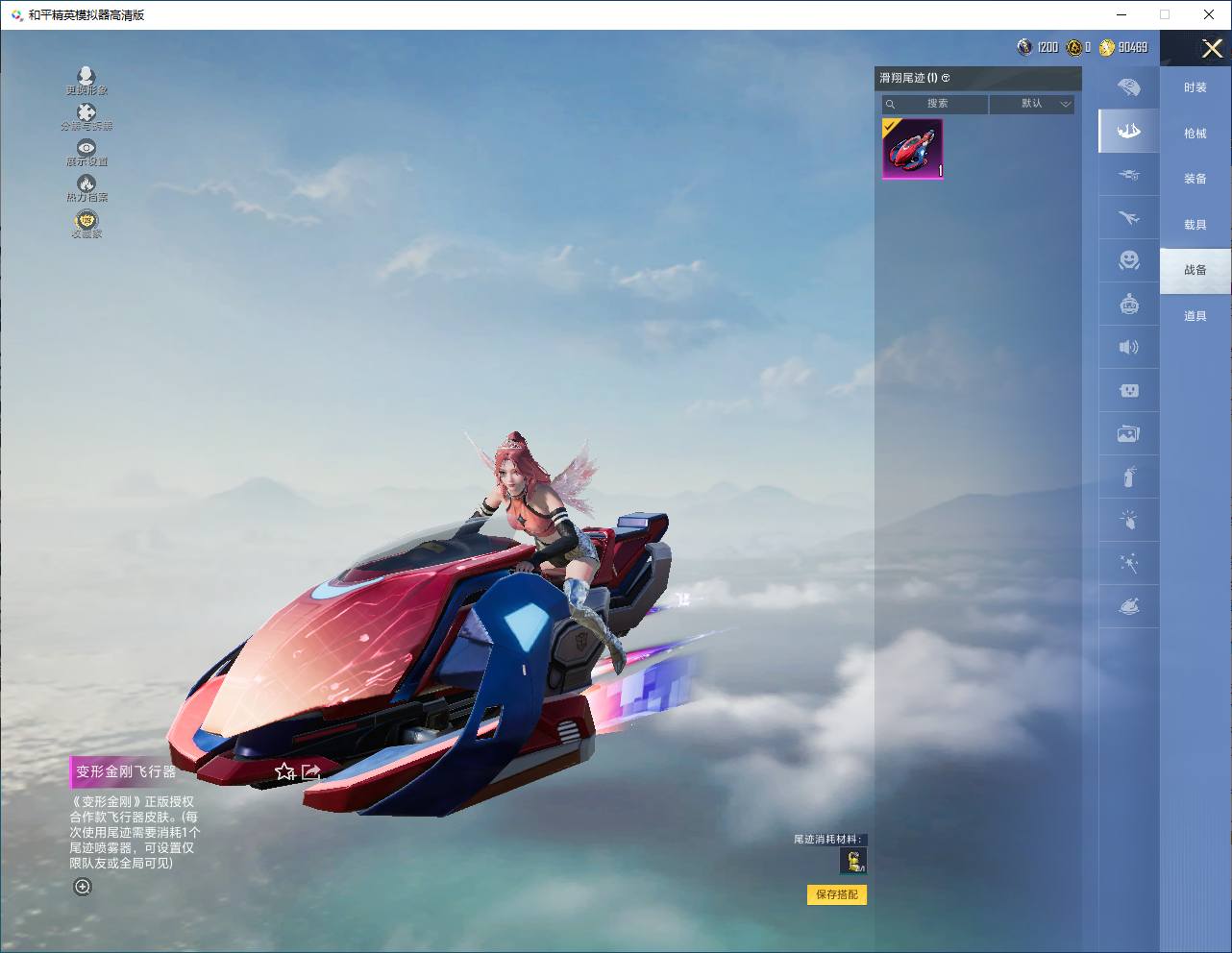Open the 默认 sort dropdown

tap(1032, 104)
